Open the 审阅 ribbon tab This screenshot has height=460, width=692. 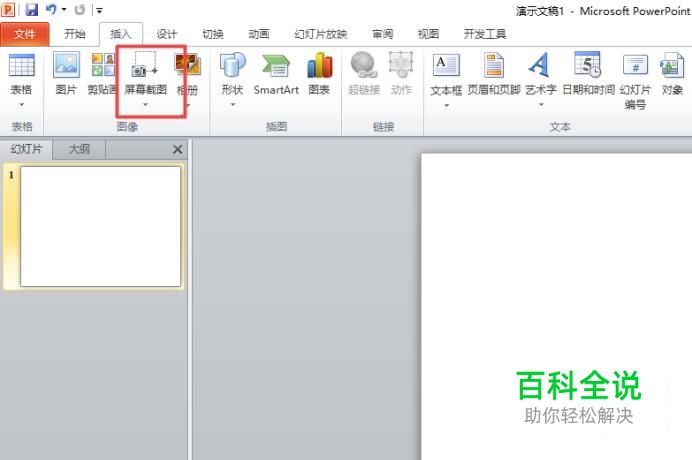pyautogui.click(x=382, y=34)
